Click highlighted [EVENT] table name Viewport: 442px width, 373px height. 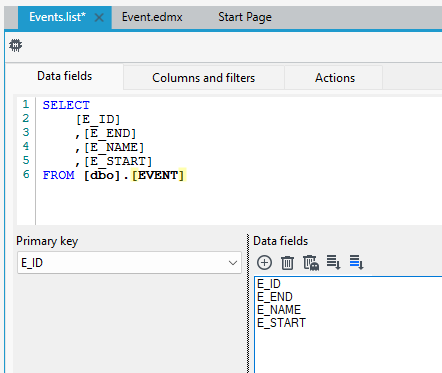click(158, 175)
